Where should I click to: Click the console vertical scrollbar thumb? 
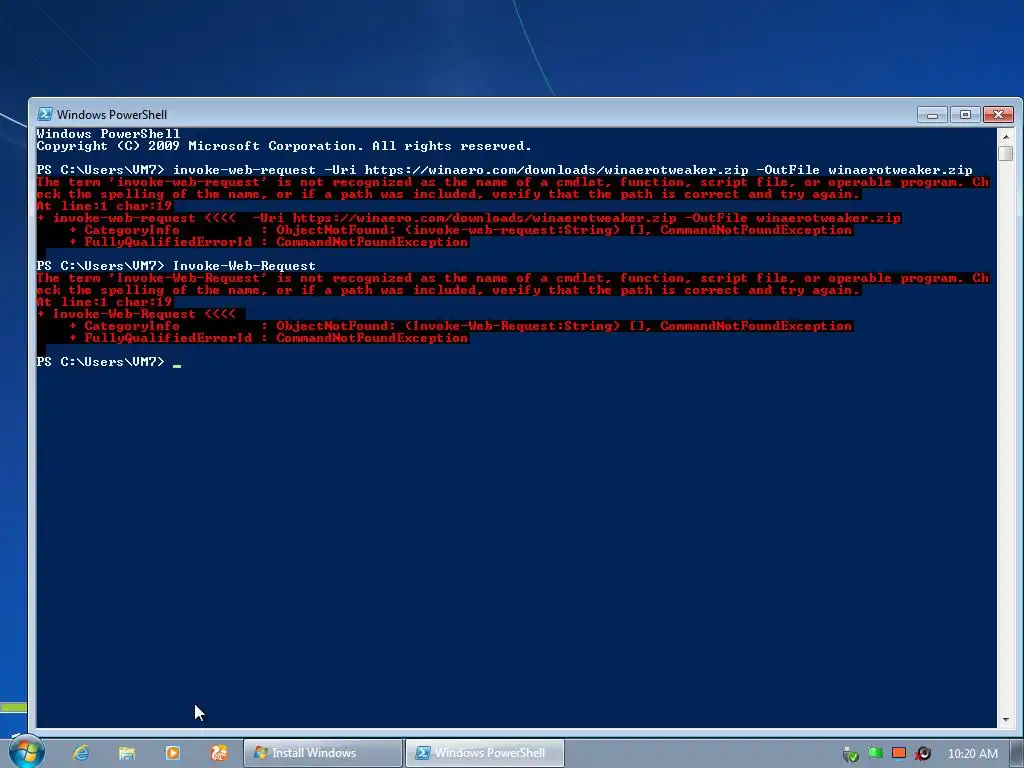click(1006, 153)
